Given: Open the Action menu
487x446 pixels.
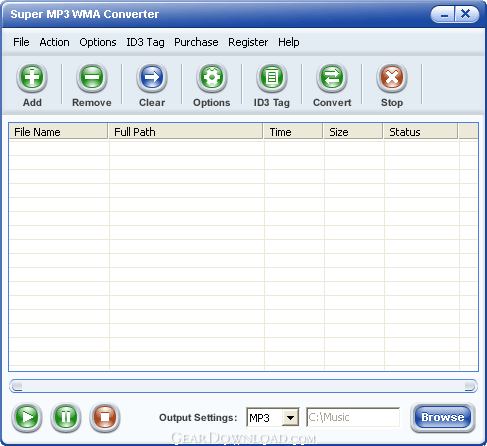Looking at the screenshot, I should pos(54,42).
